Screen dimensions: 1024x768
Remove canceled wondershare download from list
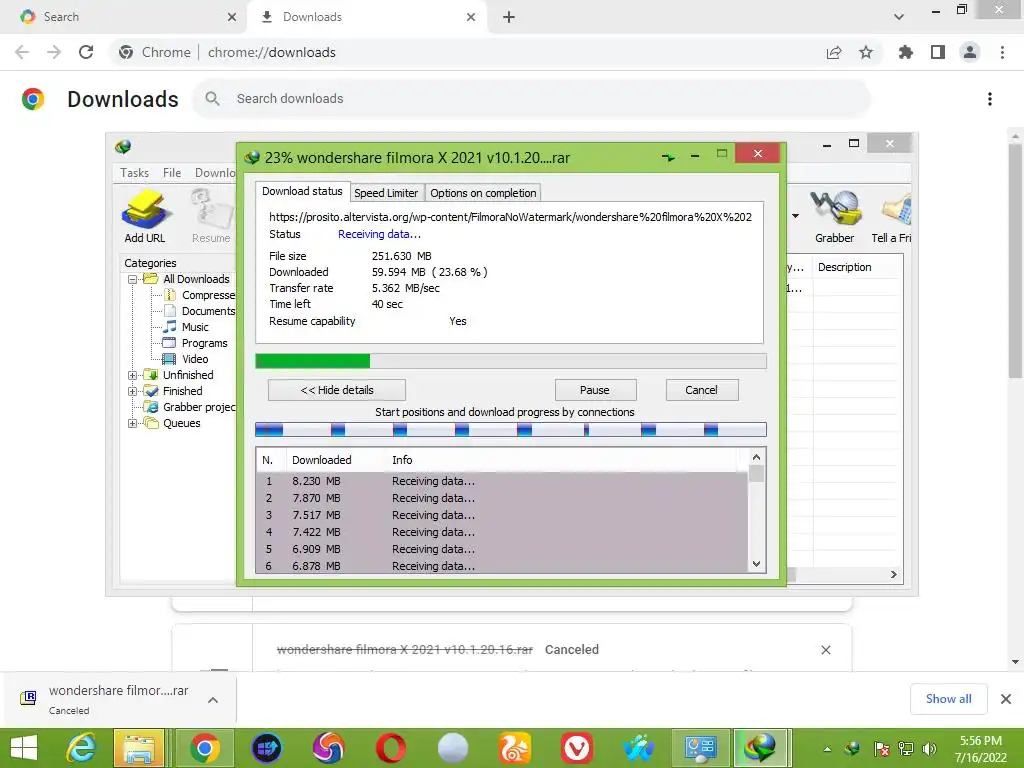[825, 650]
